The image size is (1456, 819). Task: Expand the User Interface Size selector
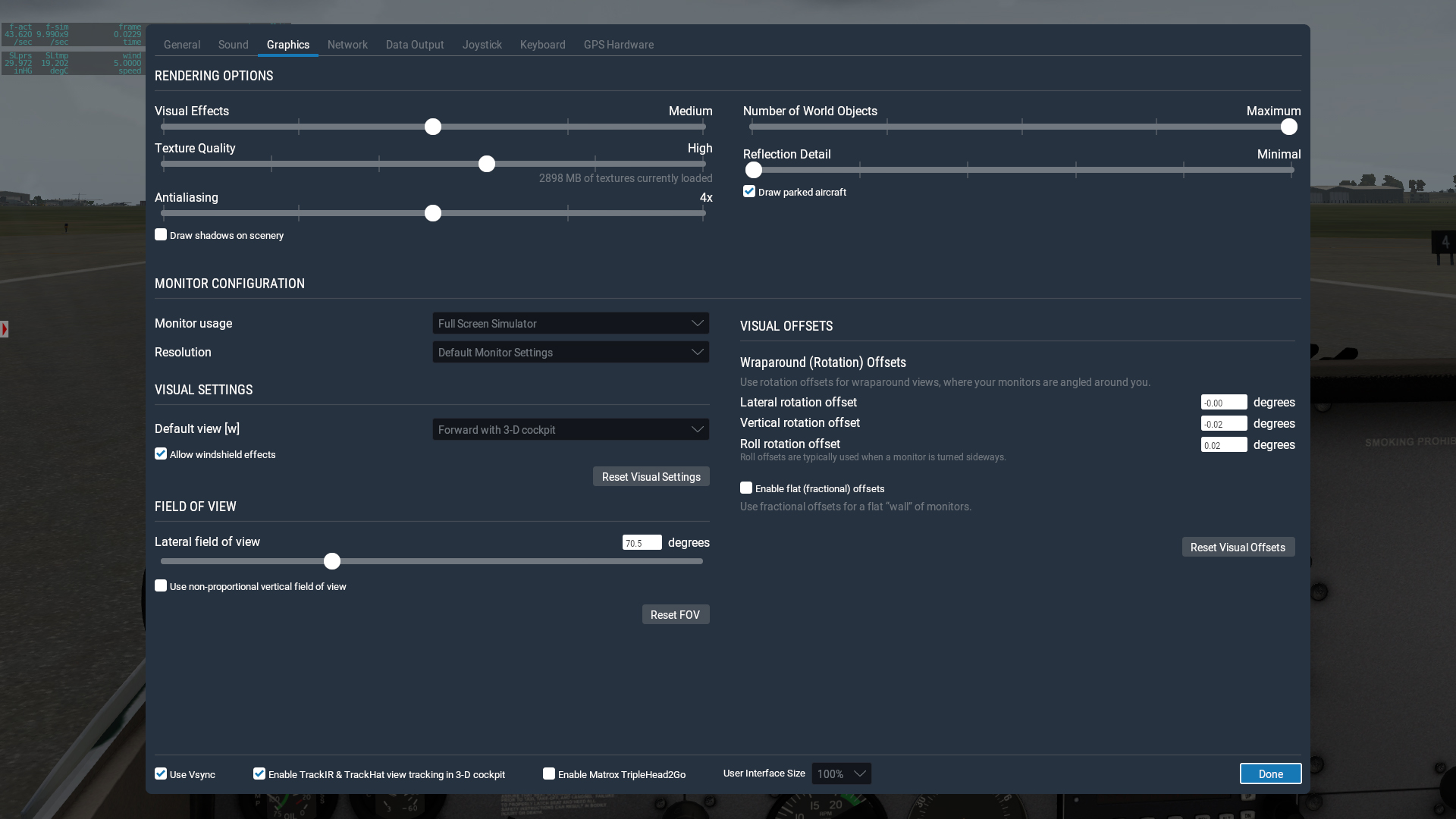[x=841, y=773]
